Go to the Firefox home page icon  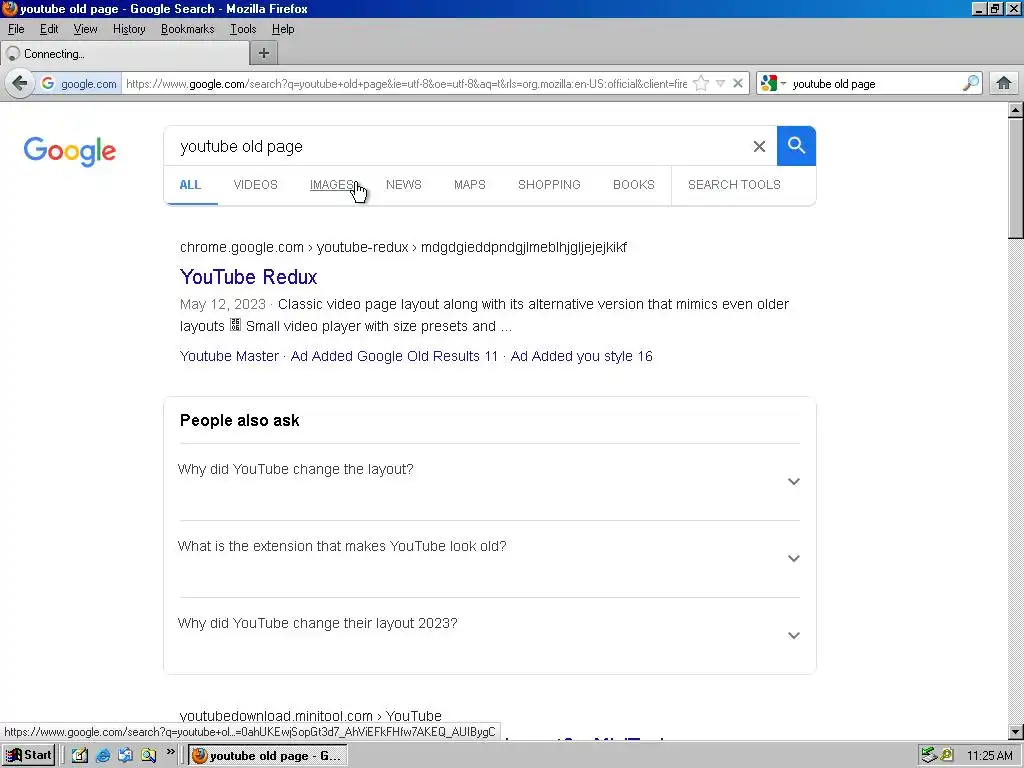tap(1004, 84)
